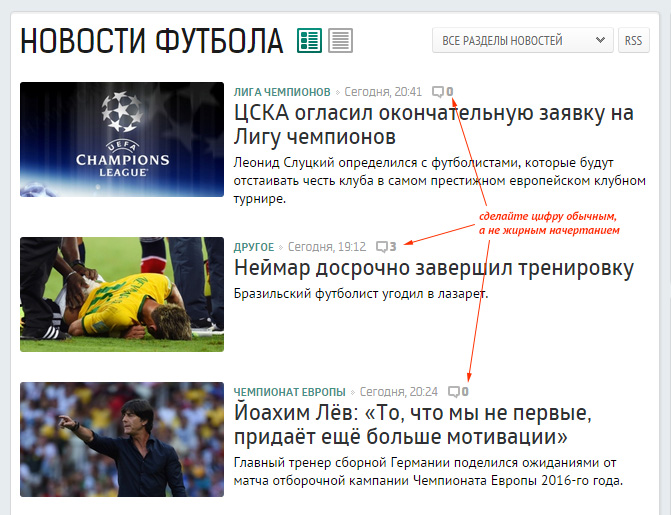Click the comment count 3 on Неймар article
This screenshot has height=515, width=671.
[393, 247]
